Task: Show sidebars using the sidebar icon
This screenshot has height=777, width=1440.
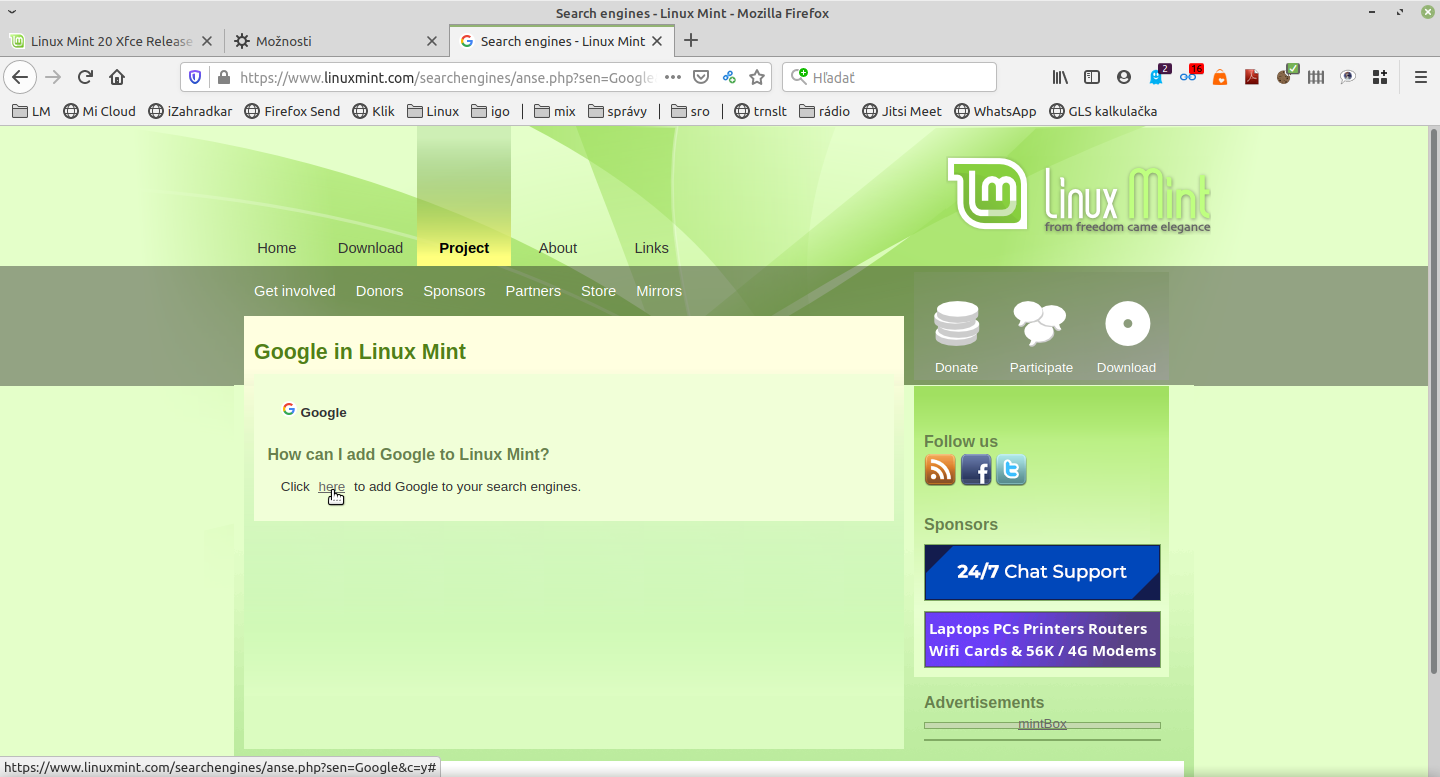Action: [x=1092, y=77]
